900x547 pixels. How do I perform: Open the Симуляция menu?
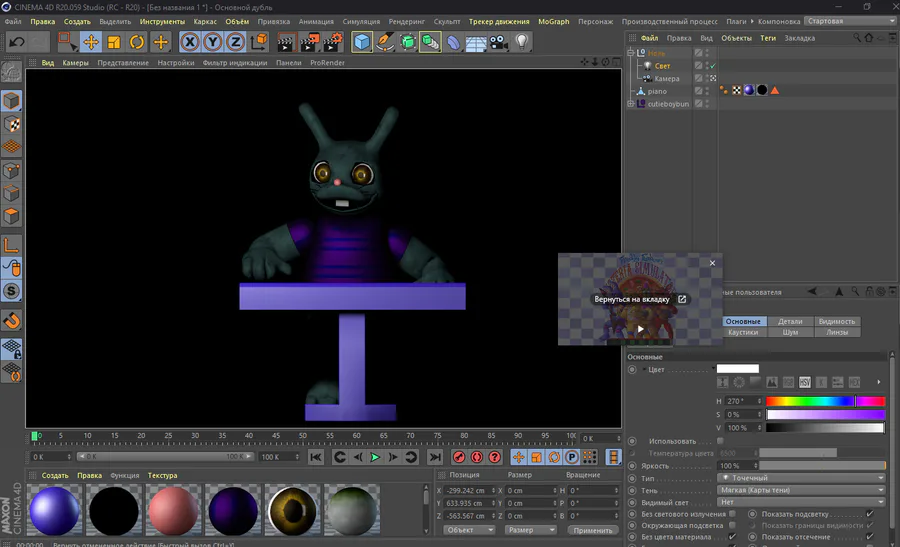pos(361,21)
